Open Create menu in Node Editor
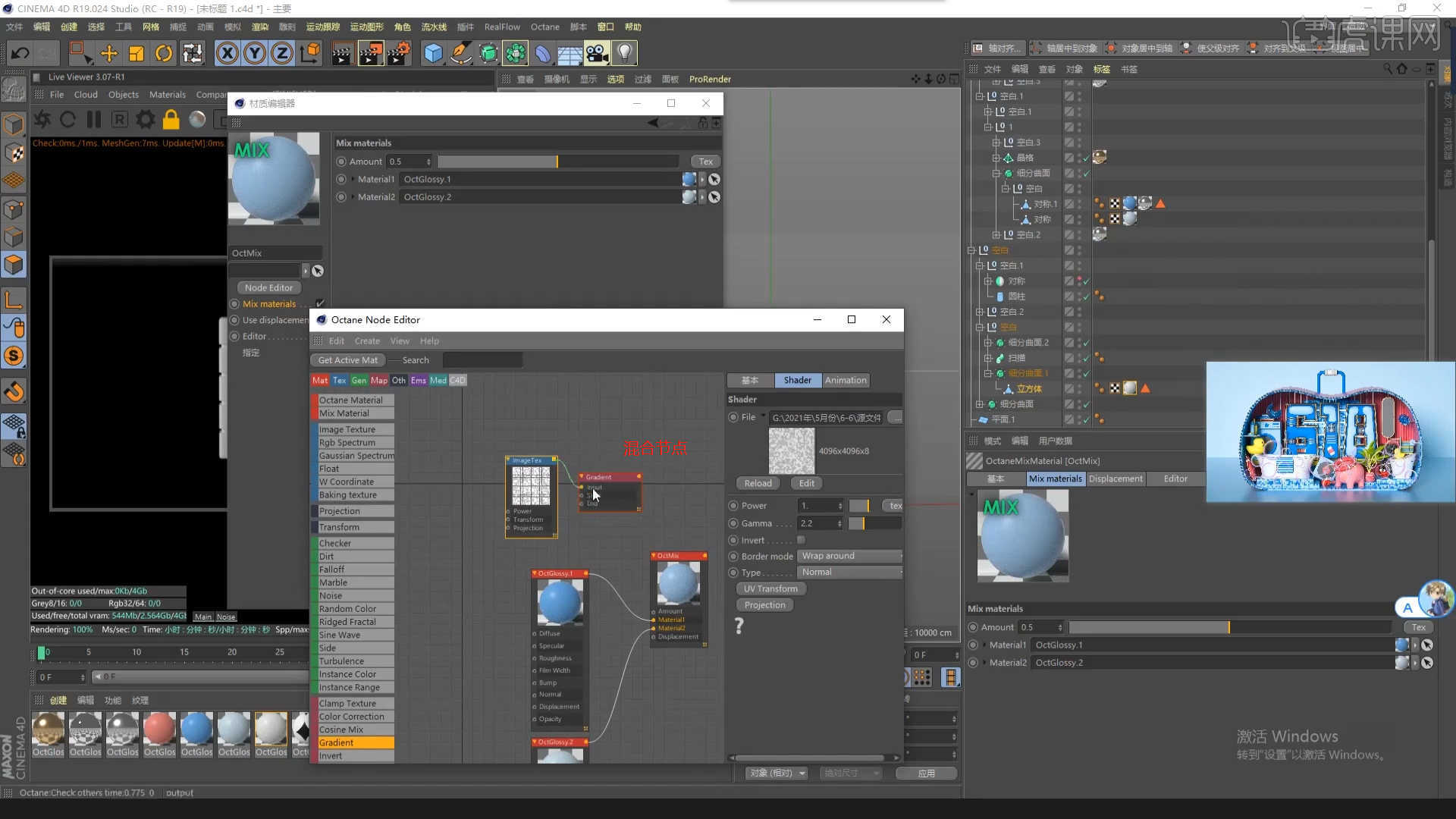1456x819 pixels. [x=367, y=340]
